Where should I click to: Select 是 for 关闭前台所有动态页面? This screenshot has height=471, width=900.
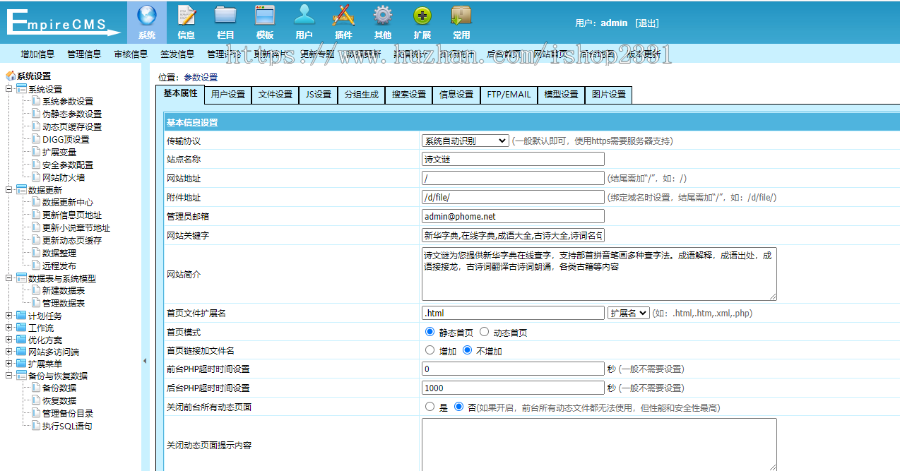click(x=430, y=407)
